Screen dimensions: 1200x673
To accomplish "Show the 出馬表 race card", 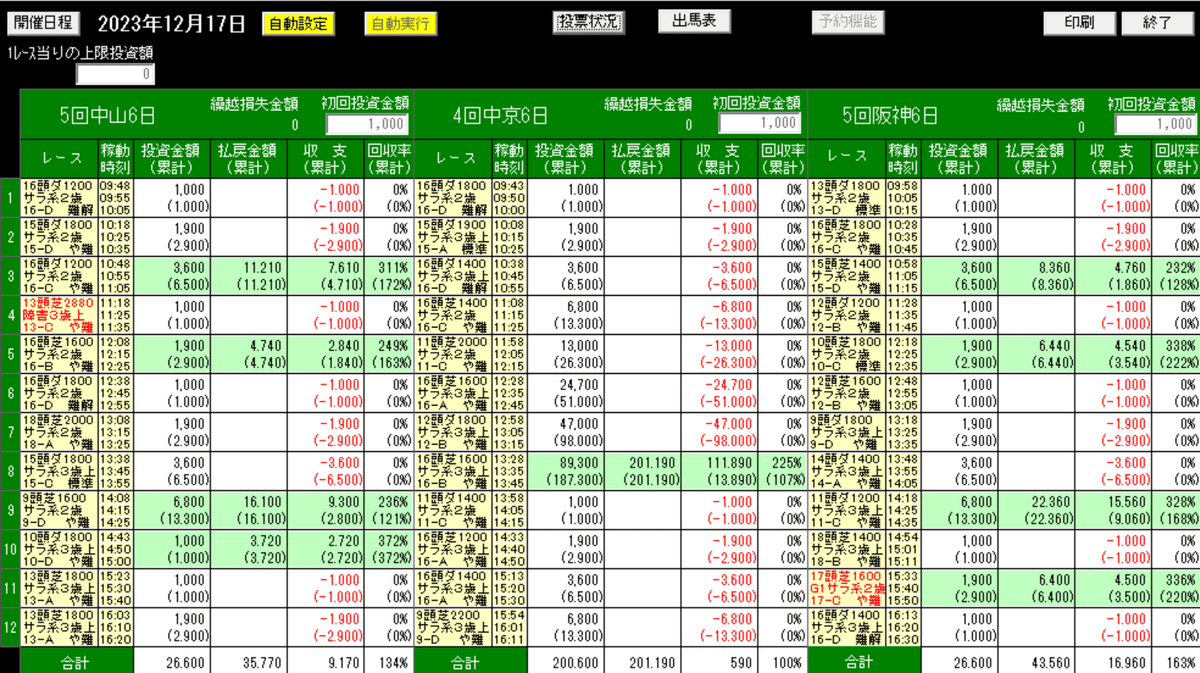I will click(694, 21).
